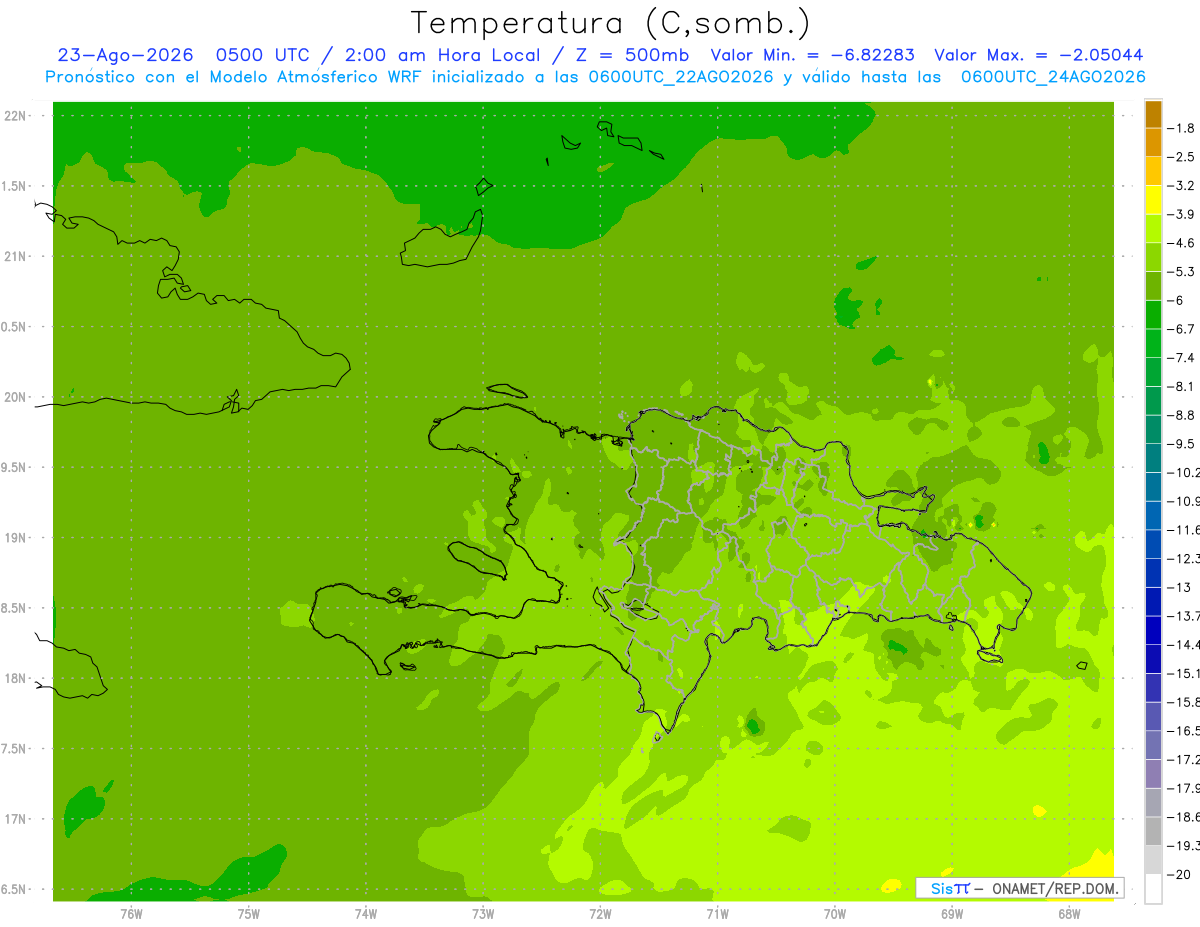Click the 'Temperatura (C,somb.)' chart title

[610, 23]
